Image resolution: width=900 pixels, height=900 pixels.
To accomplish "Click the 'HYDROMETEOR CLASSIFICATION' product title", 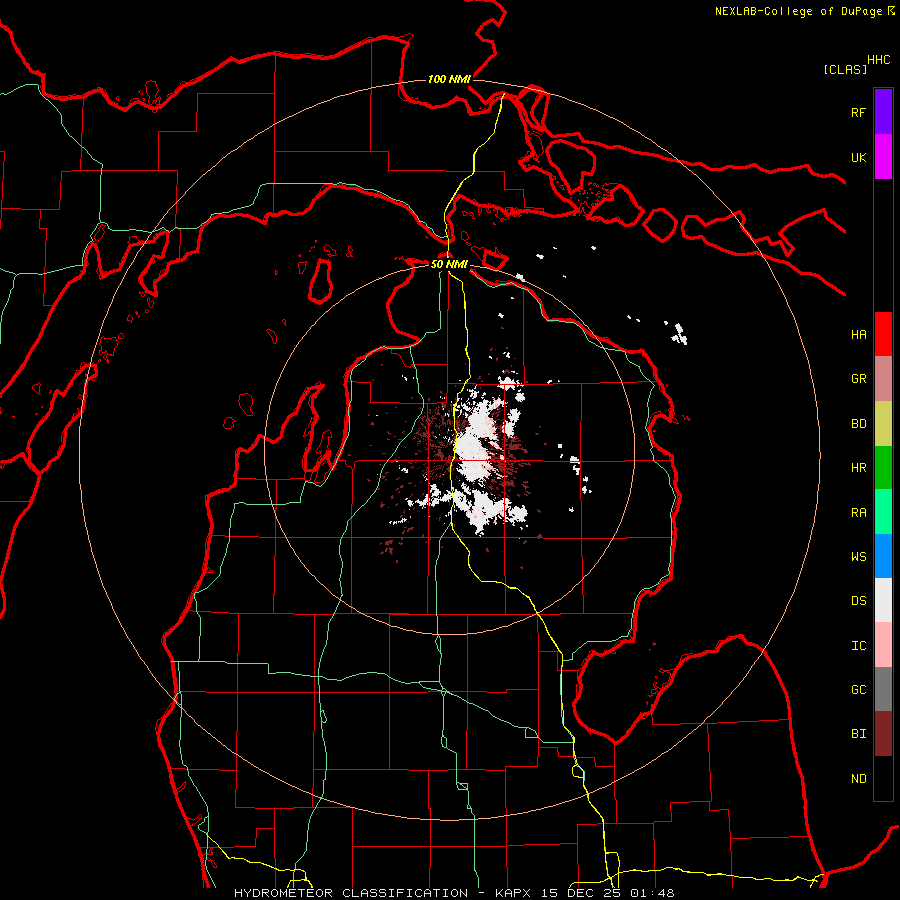I will pyautogui.click(x=351, y=893).
